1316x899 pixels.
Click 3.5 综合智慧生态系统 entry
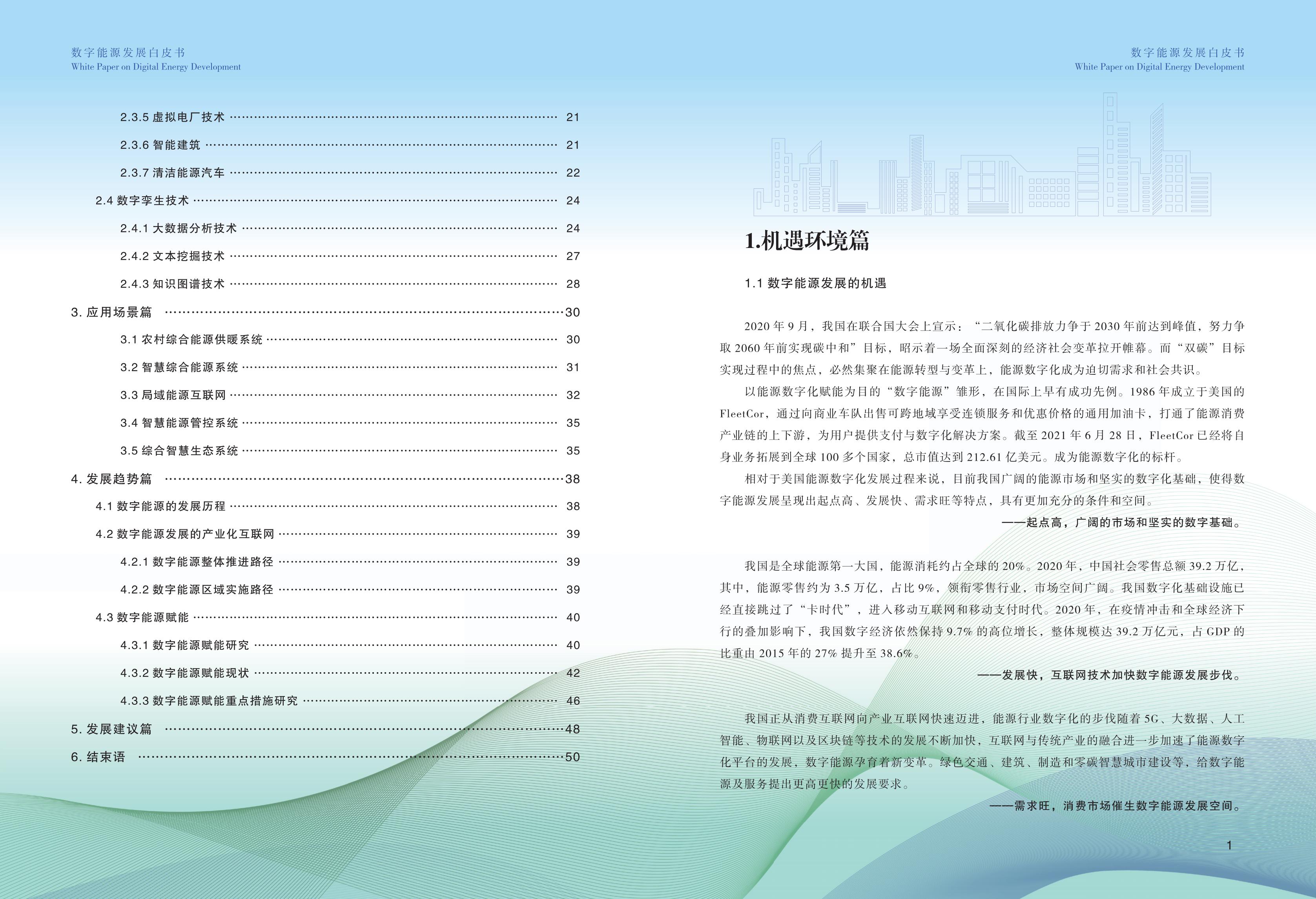coord(179,451)
